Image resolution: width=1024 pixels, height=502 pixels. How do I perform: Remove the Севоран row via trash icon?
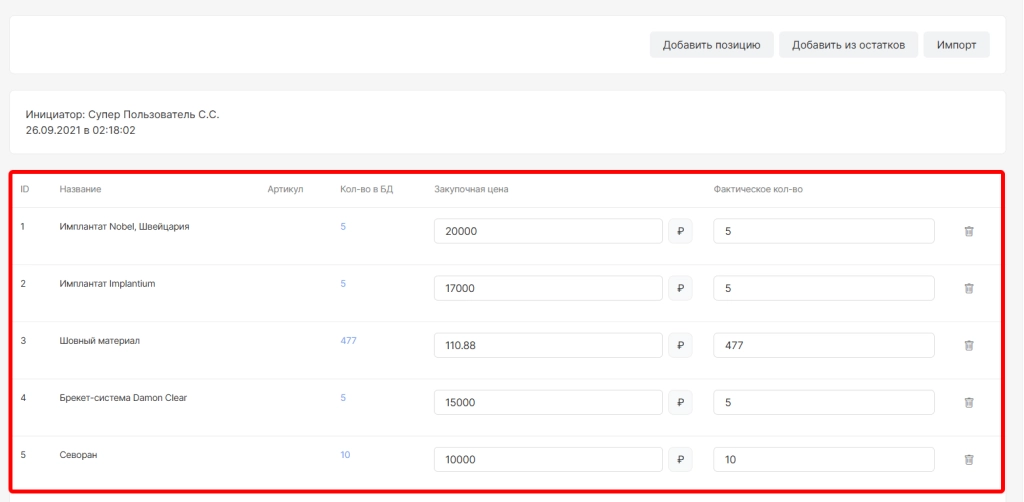coord(968,459)
